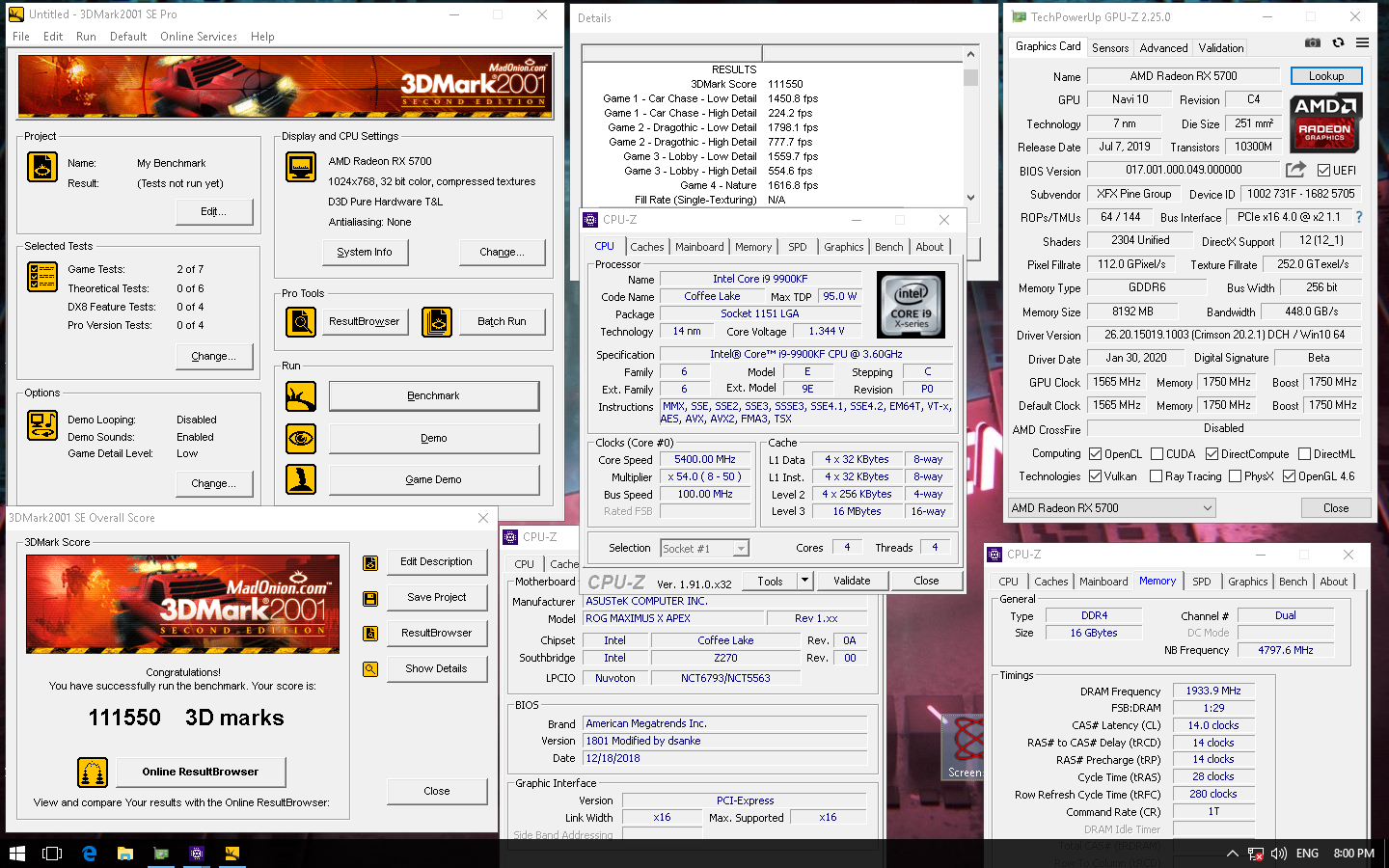Click the Batch Run icon in Pro Tools
Viewport: 1389px width, 868px height.
[x=437, y=321]
